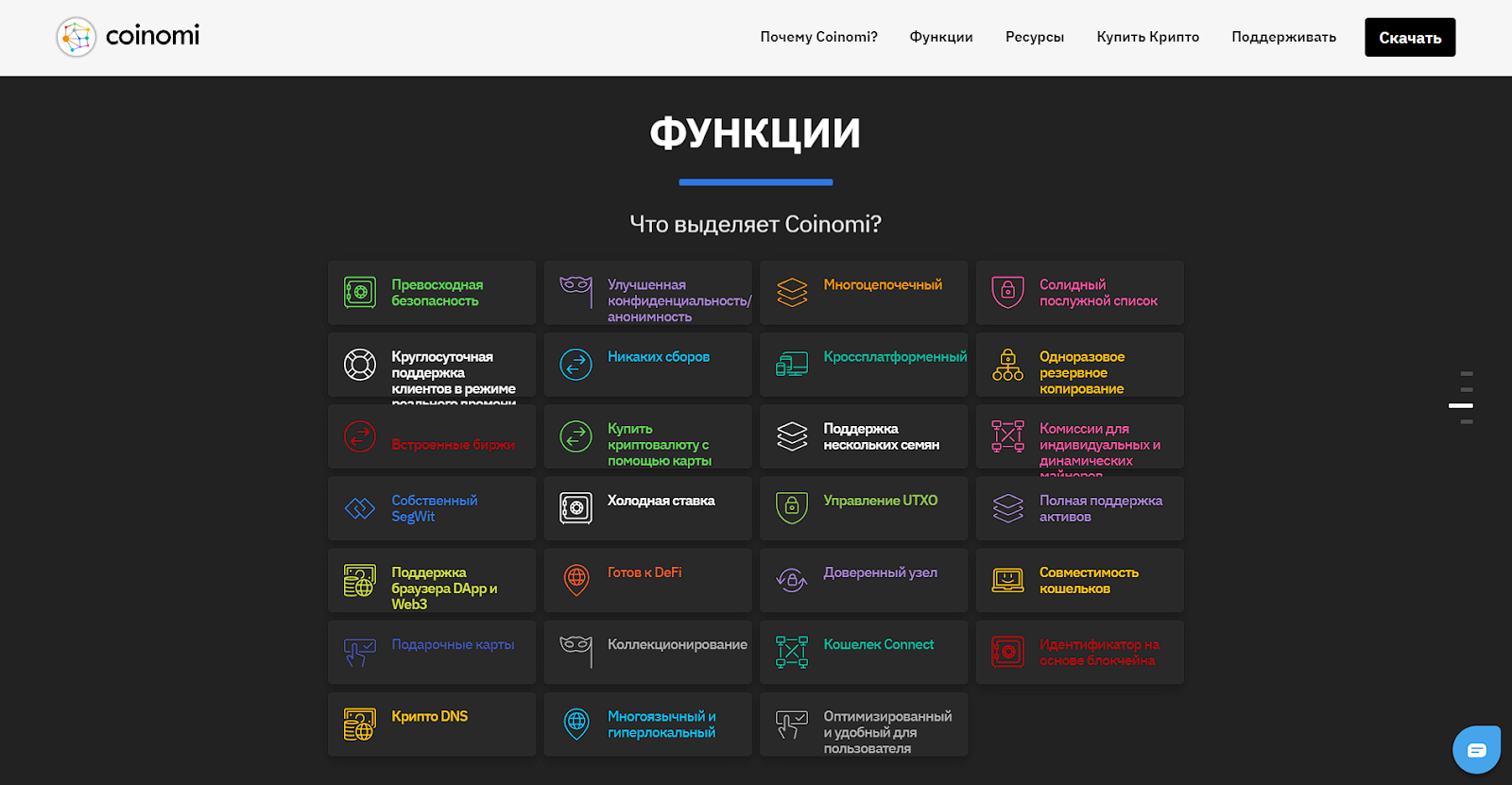Select the Управление UTXO label
Image resolution: width=1512 pixels, height=785 pixels.
(x=881, y=501)
